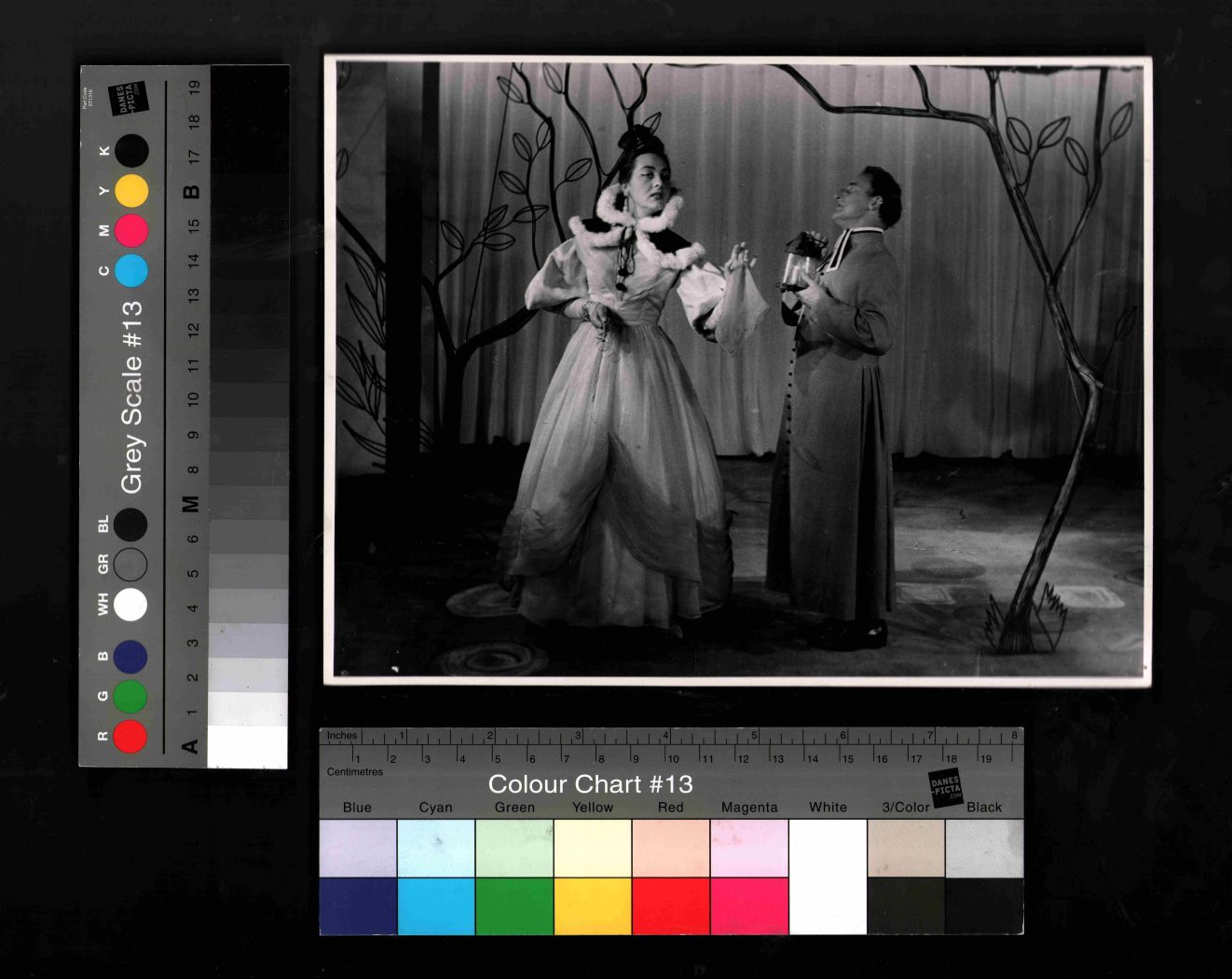Image resolution: width=1232 pixels, height=979 pixels.
Task: Click the lantern held by the man
Action: [801, 264]
